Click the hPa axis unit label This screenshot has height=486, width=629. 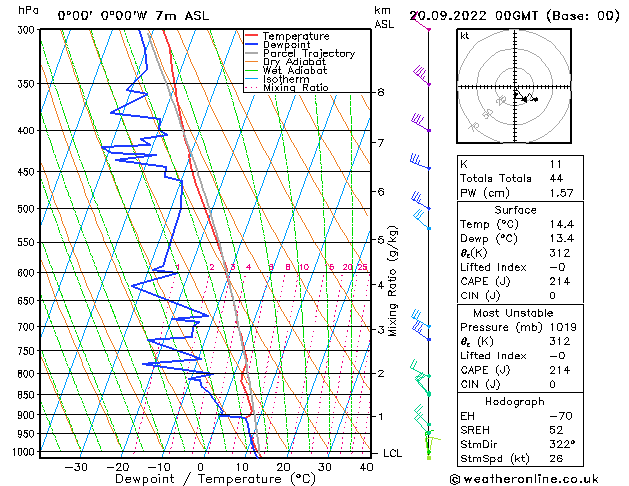28,10
